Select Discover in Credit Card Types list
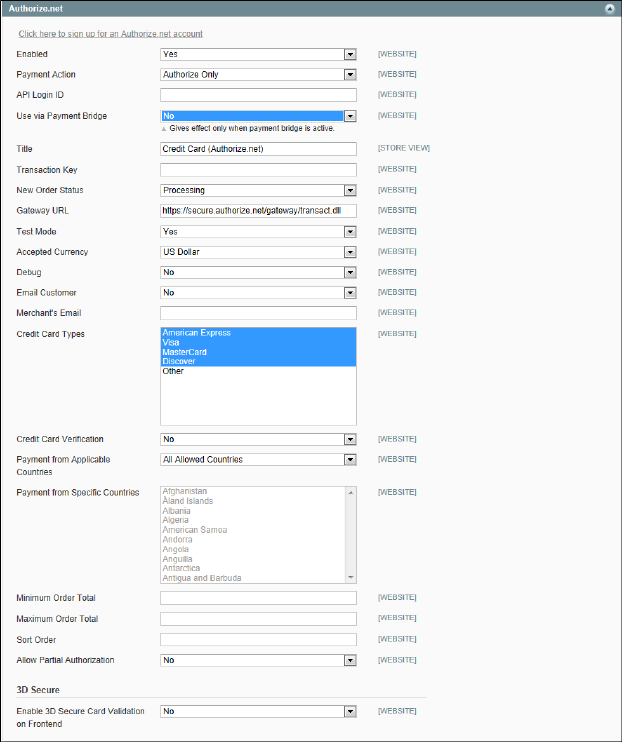The height and width of the screenshot is (742, 622). [x=182, y=361]
